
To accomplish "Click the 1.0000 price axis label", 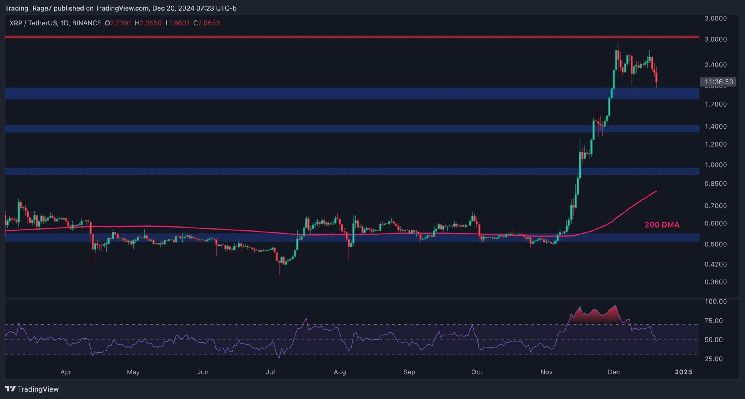I will point(715,165).
